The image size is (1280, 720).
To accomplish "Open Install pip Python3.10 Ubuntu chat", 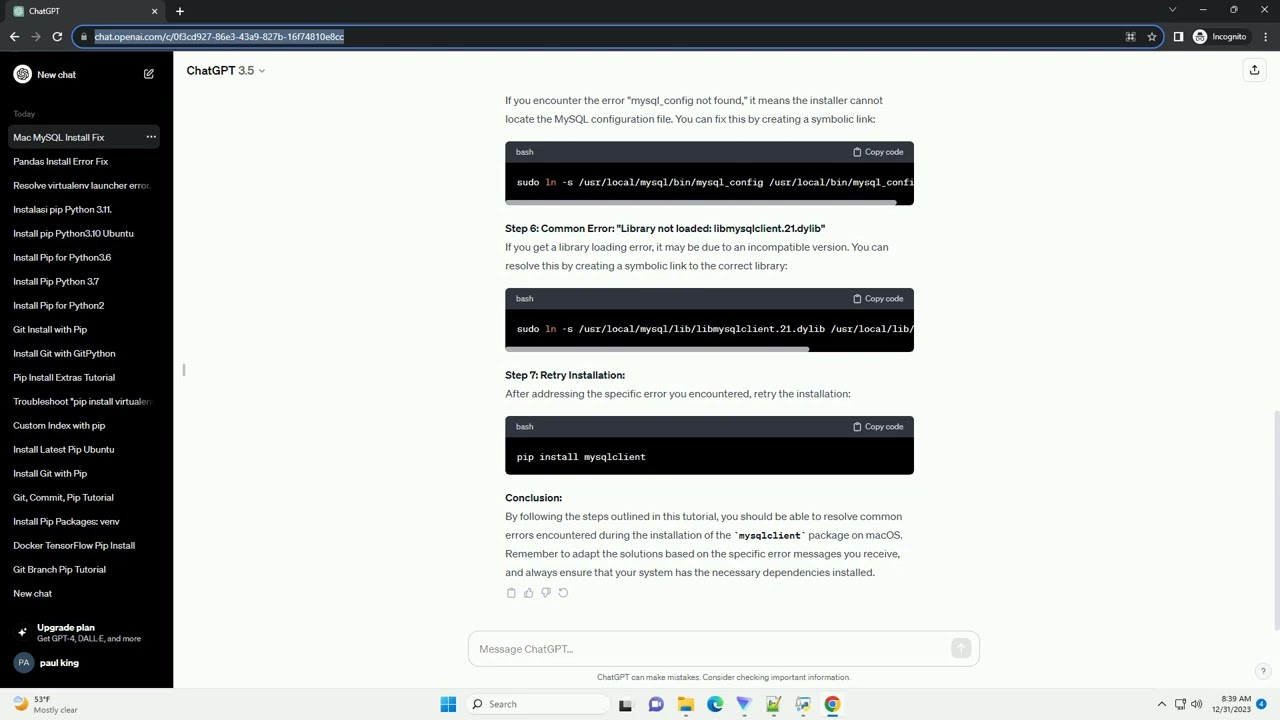I will click(x=86, y=233).
